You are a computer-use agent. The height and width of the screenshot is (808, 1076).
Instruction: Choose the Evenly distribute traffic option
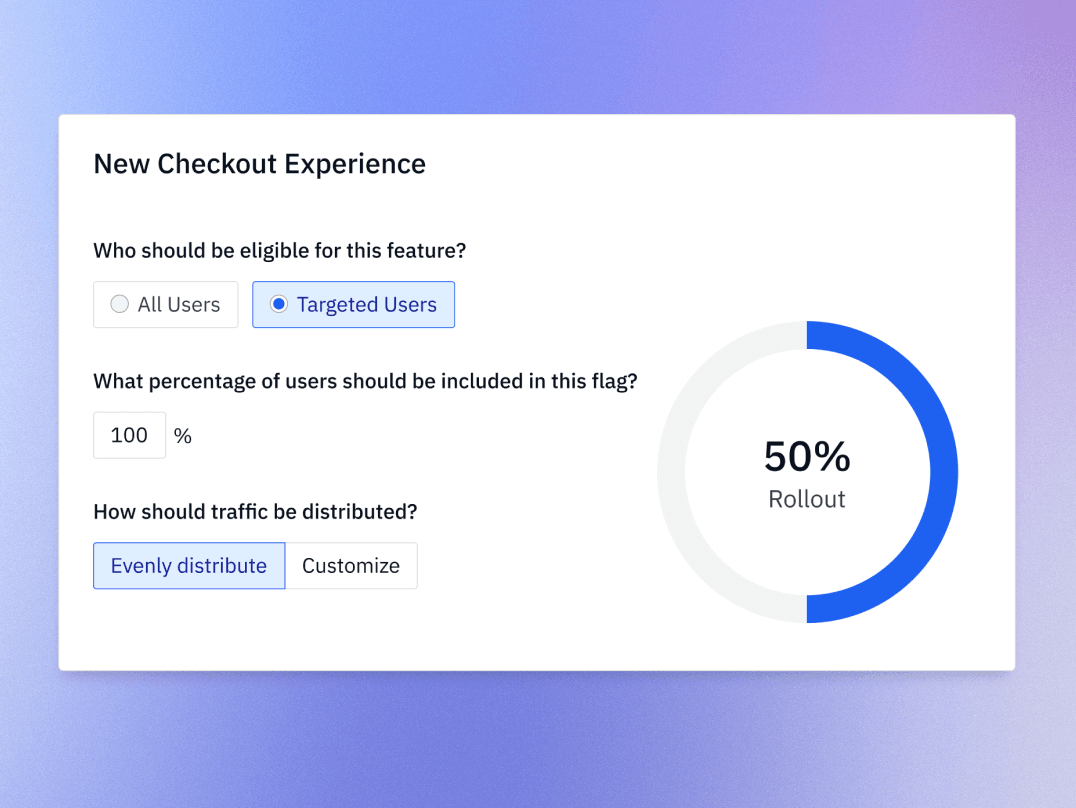tap(189, 566)
